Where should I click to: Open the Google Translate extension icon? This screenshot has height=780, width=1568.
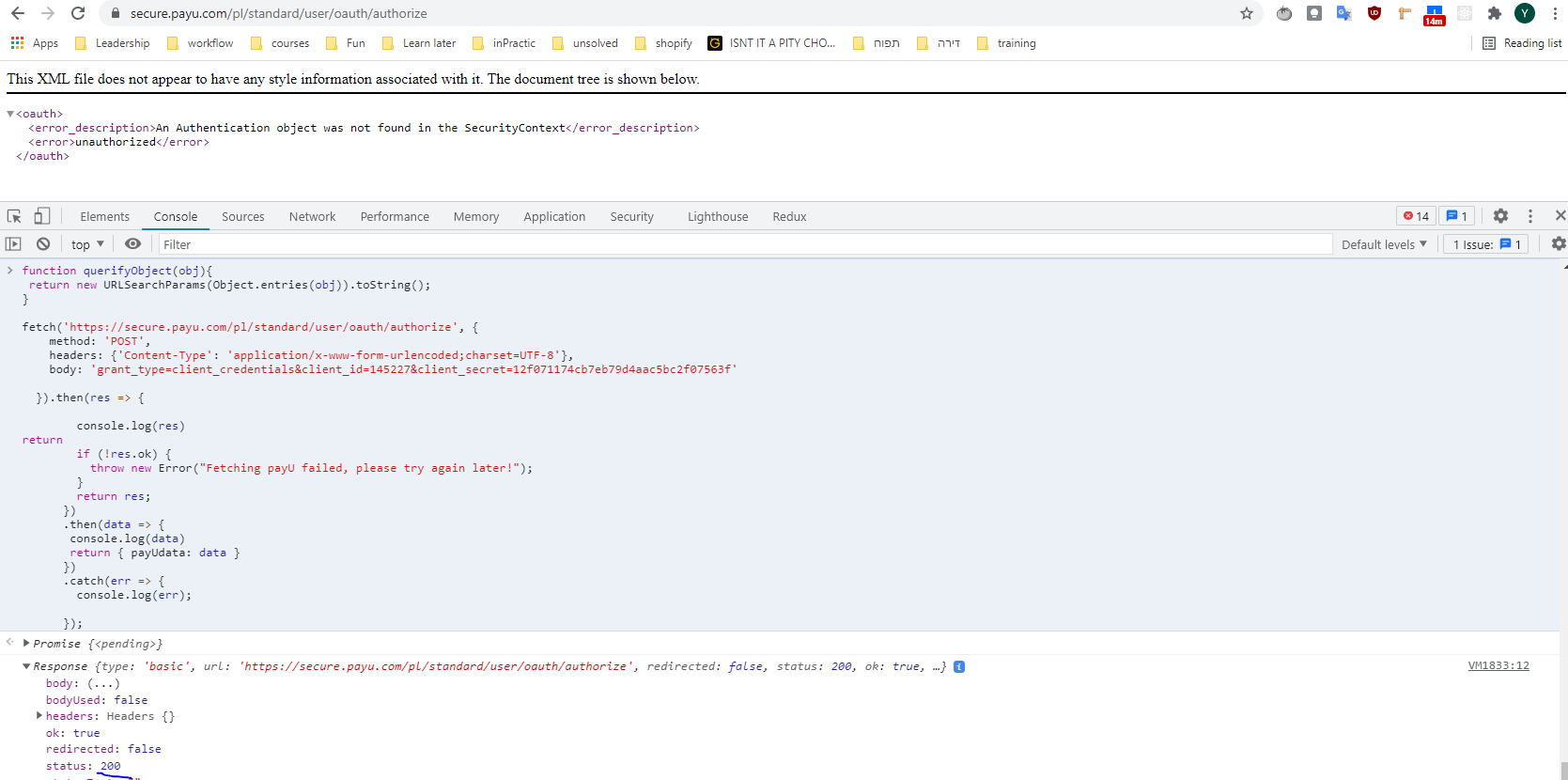click(1344, 13)
